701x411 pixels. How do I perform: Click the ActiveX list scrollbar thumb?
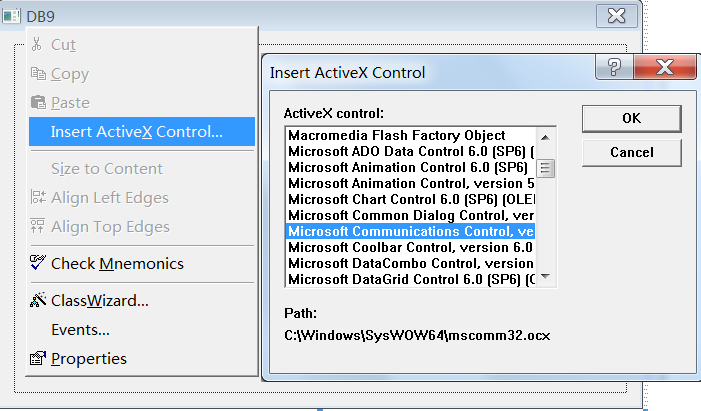pyautogui.click(x=545, y=168)
